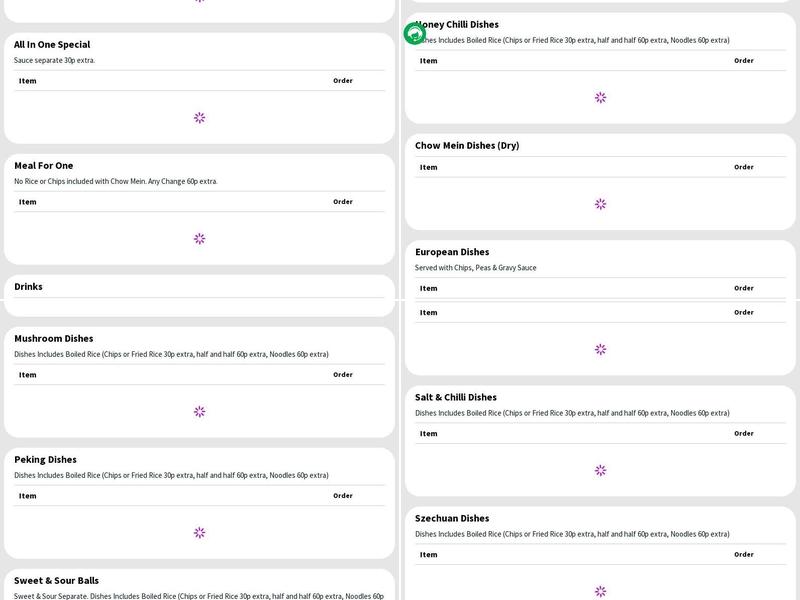The height and width of the screenshot is (600, 800).
Task: Click the Item header in Peking Dishes
Action: point(27,496)
